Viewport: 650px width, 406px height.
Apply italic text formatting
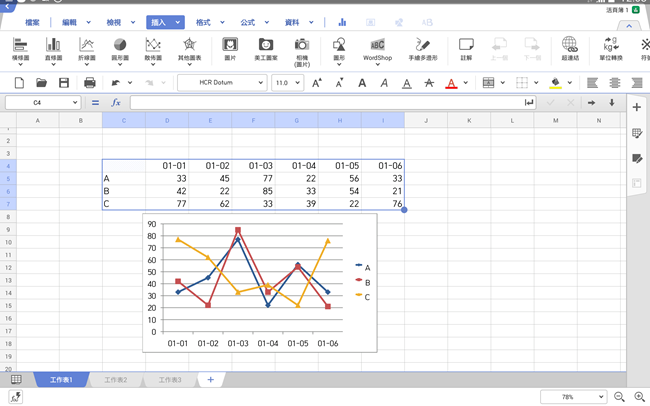384,83
